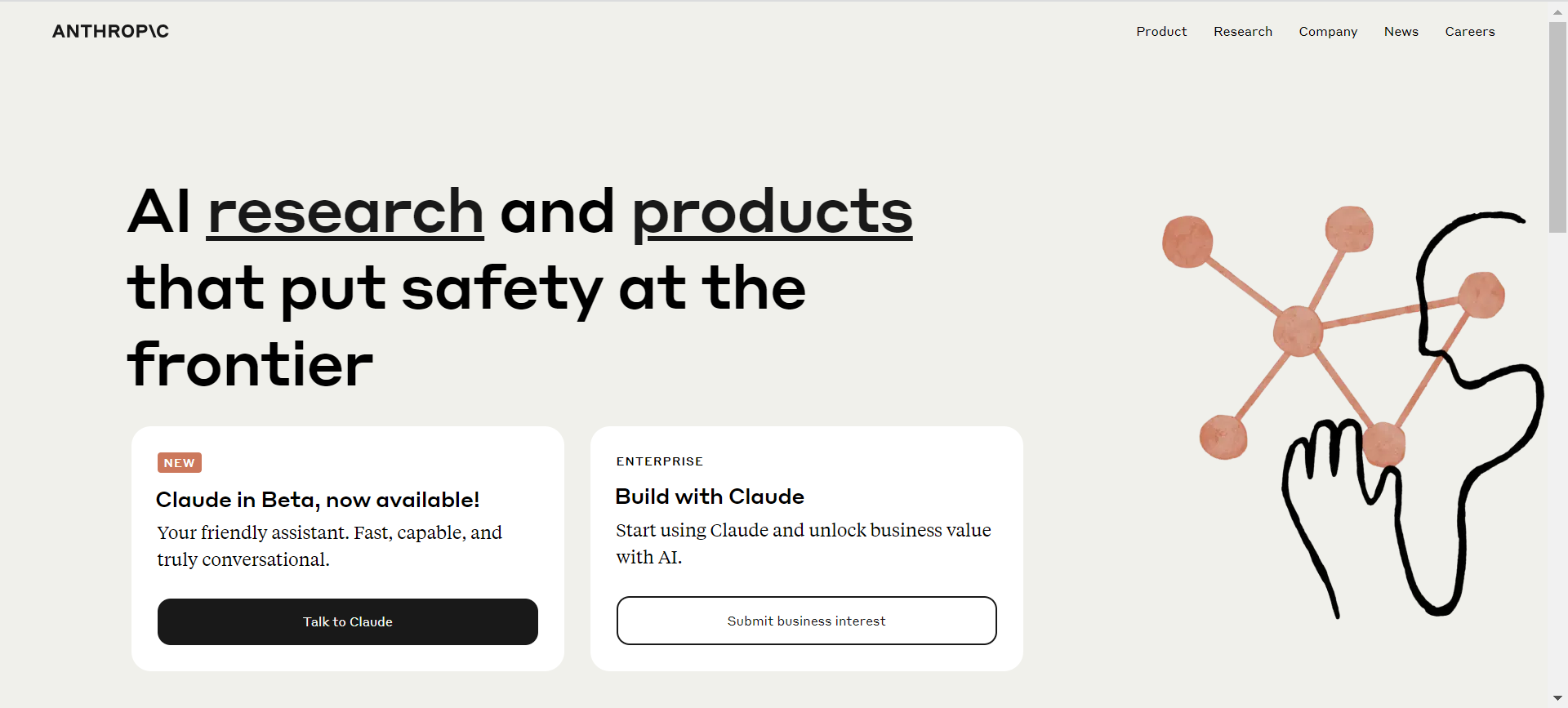Screen dimensions: 1568x708
Task: Click the scrollbar down arrow
Action: click(1557, 698)
